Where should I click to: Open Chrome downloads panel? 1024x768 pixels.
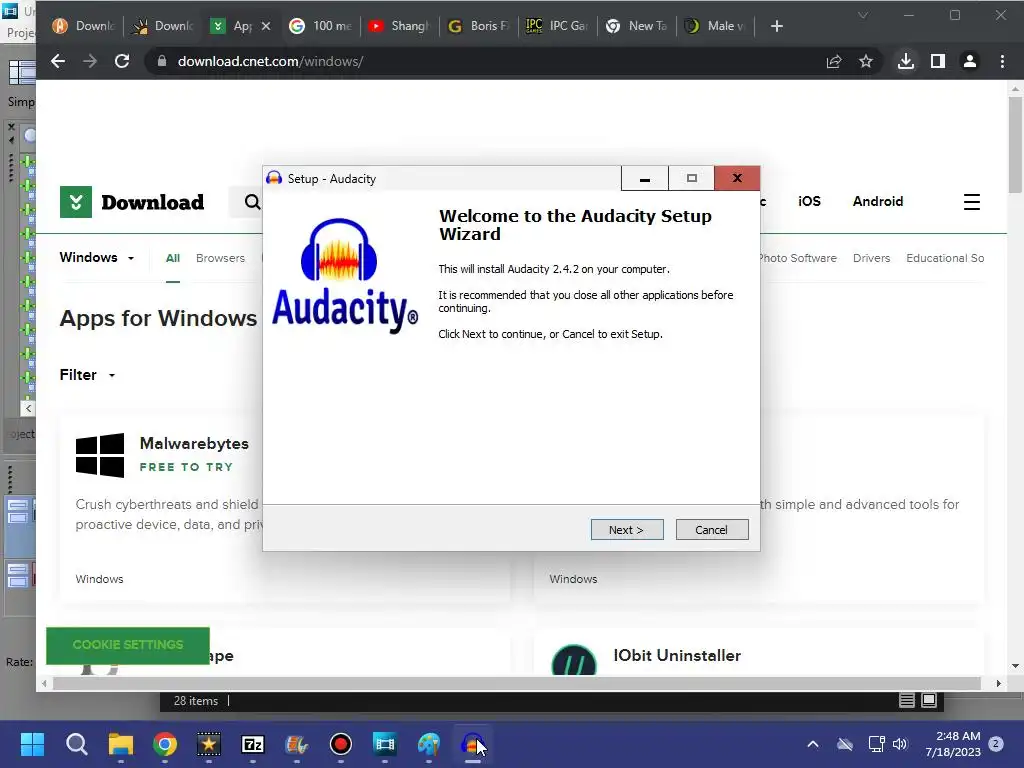[x=906, y=61]
